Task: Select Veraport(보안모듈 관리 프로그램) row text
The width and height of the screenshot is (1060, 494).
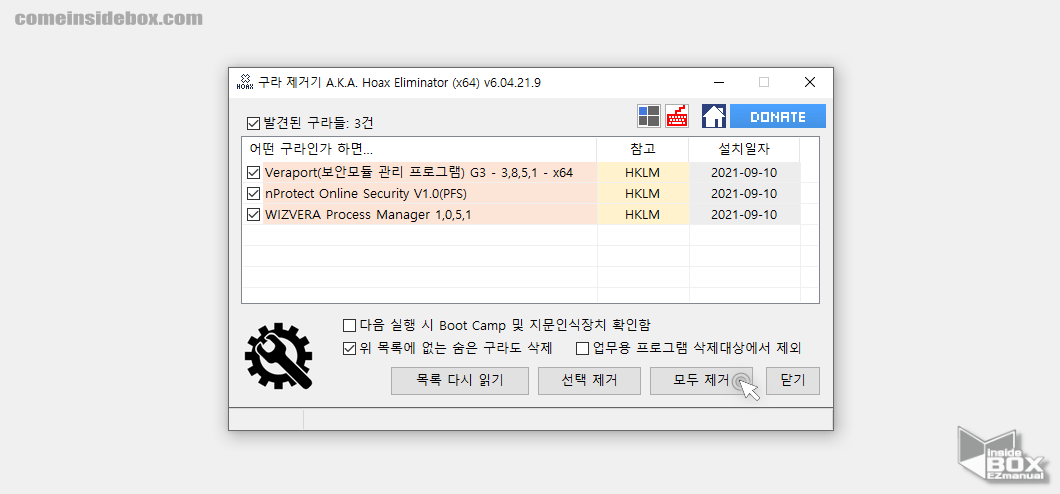Action: coord(419,172)
